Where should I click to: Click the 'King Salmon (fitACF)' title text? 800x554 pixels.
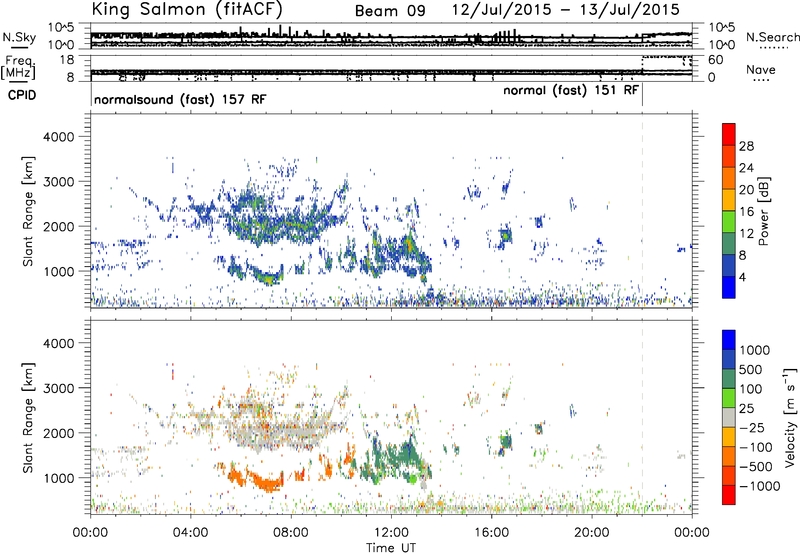point(186,9)
